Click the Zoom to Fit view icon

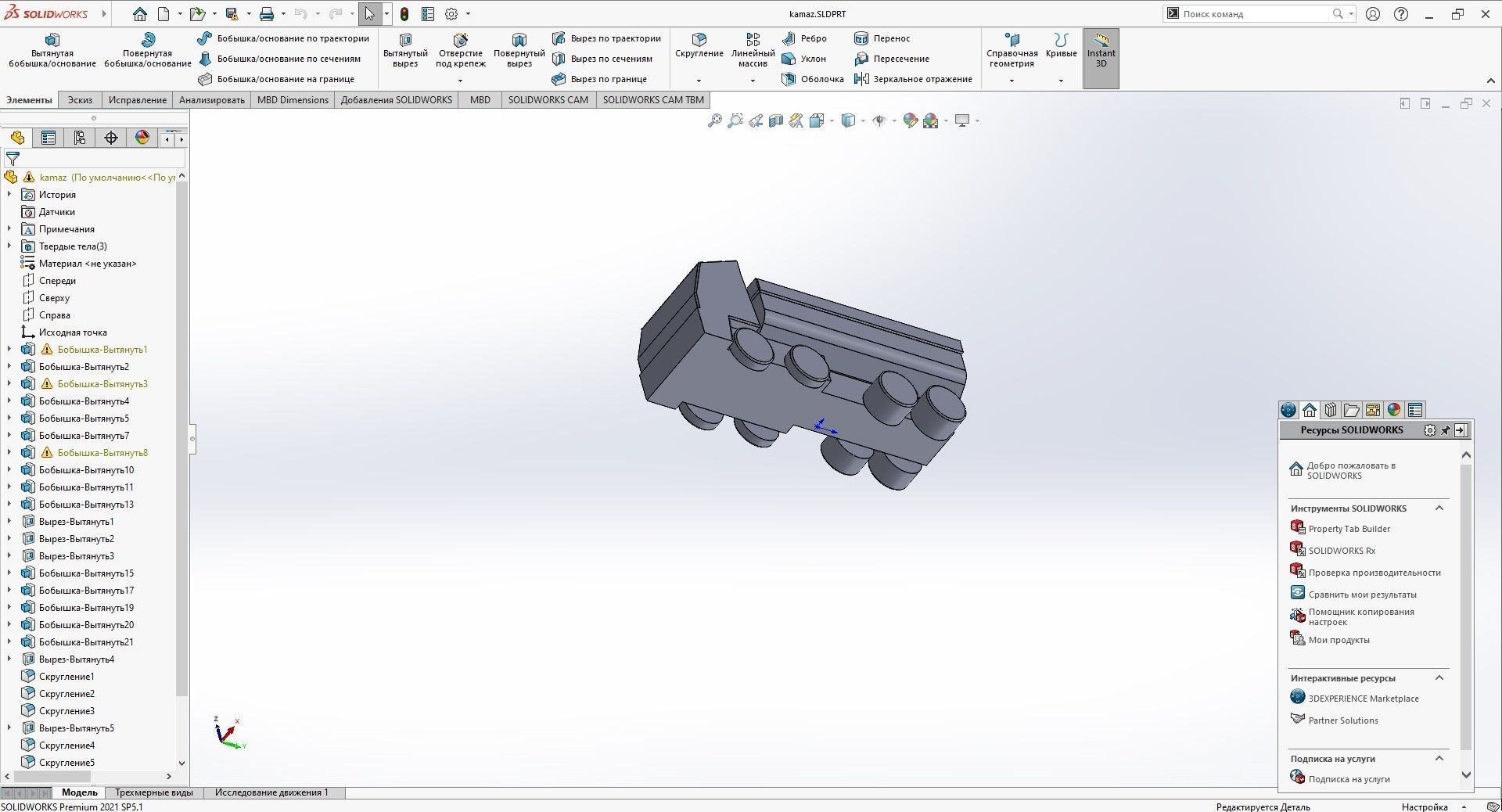click(714, 120)
